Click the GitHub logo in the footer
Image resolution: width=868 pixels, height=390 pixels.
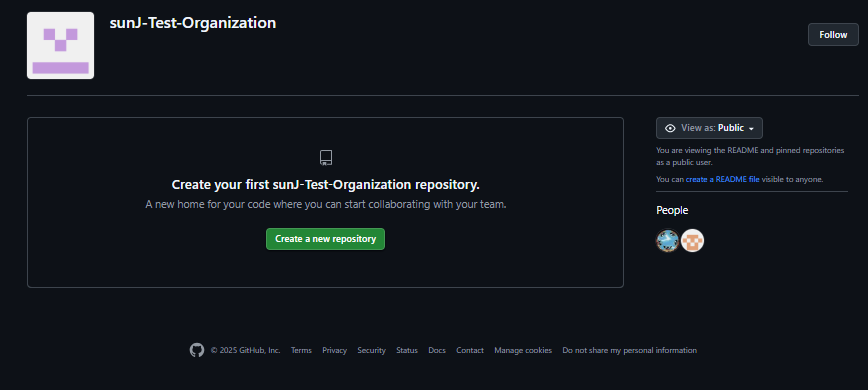click(x=197, y=350)
